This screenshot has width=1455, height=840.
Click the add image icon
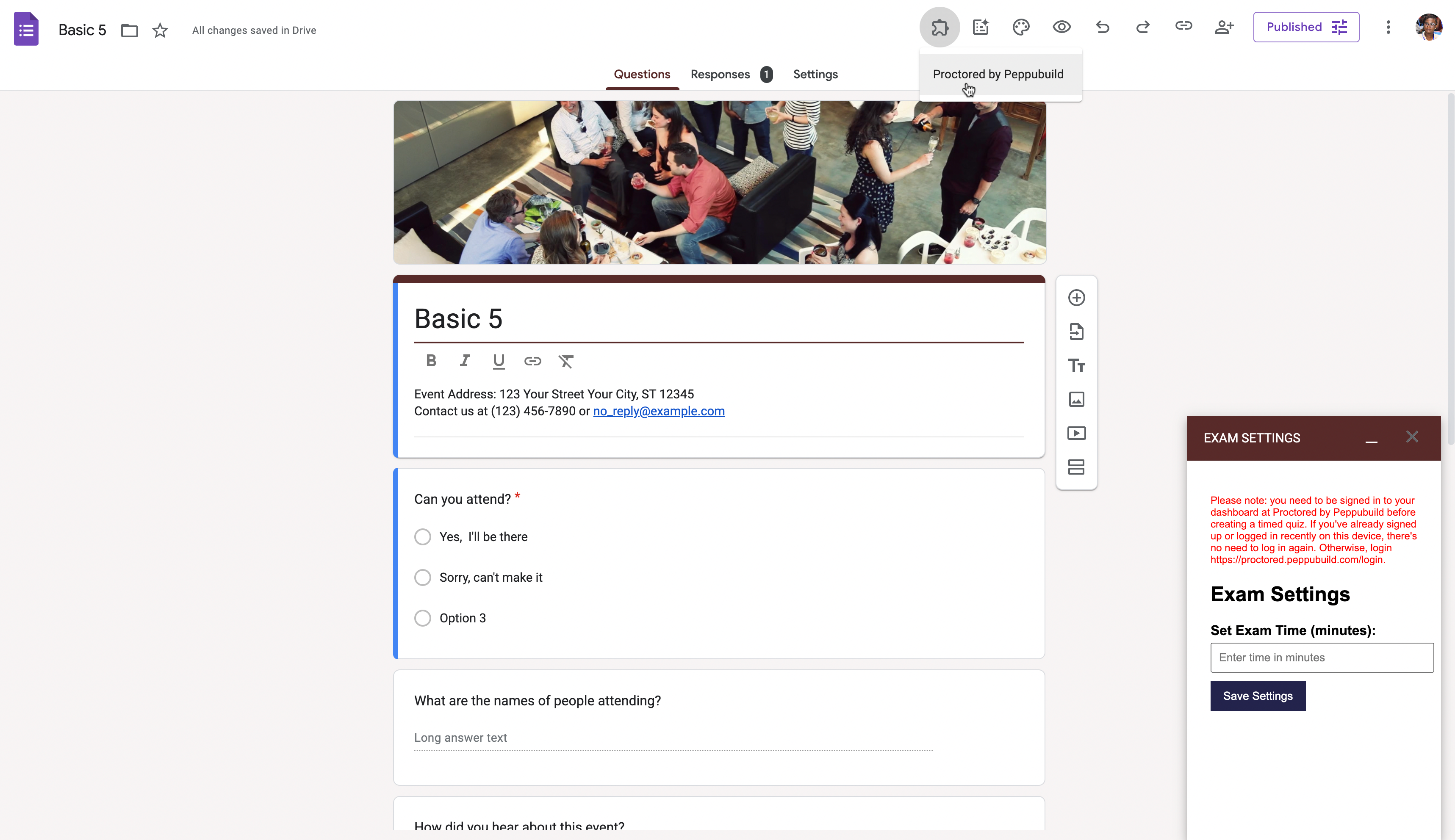pyautogui.click(x=1076, y=399)
